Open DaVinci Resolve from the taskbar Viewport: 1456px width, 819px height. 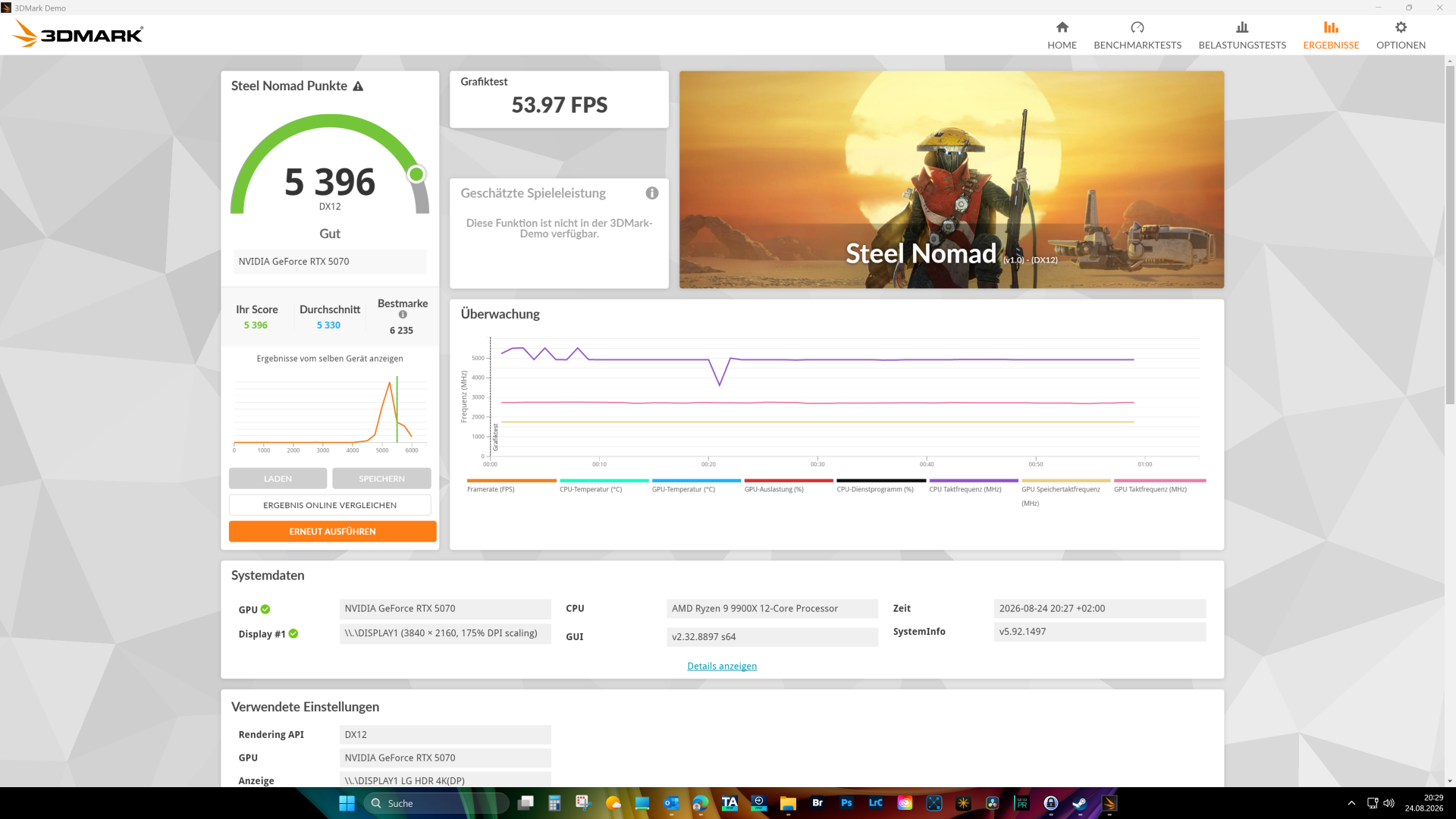(x=993, y=803)
